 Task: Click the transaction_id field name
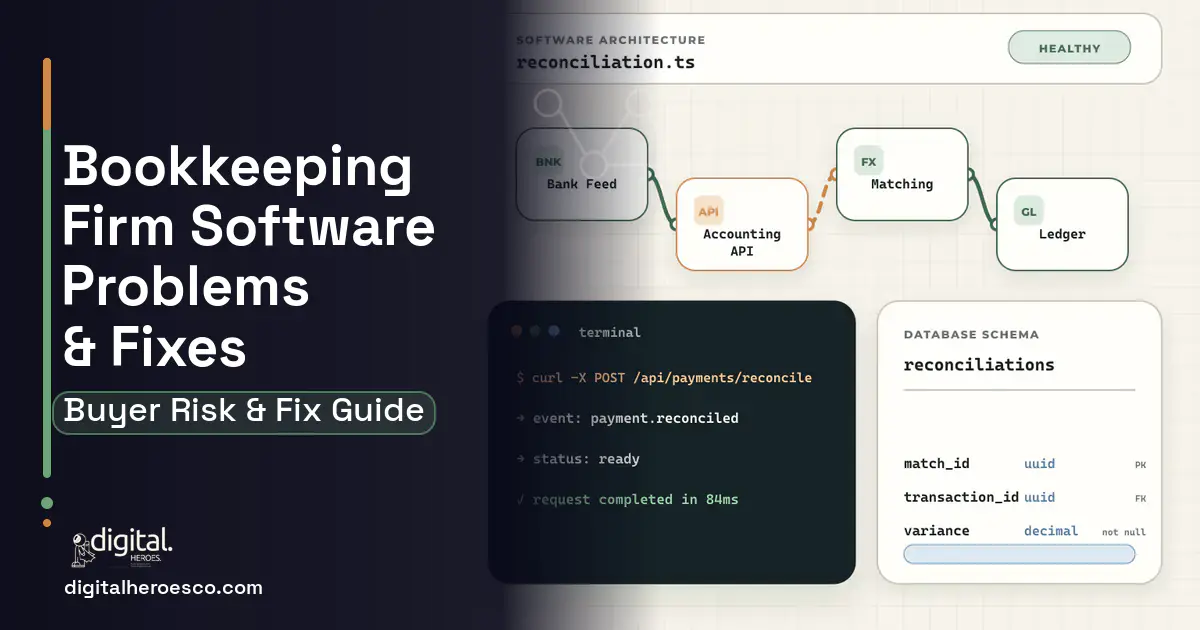[961, 498]
